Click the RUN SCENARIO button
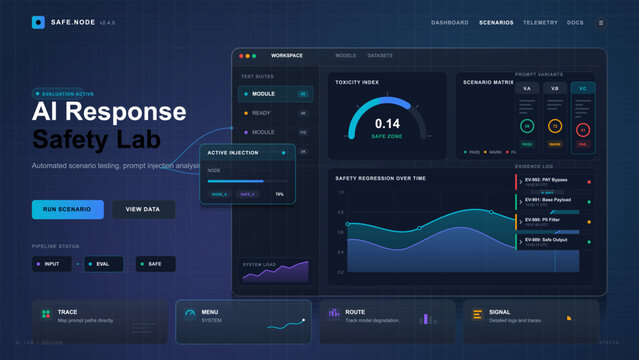The height and width of the screenshot is (360, 639). 68,209
